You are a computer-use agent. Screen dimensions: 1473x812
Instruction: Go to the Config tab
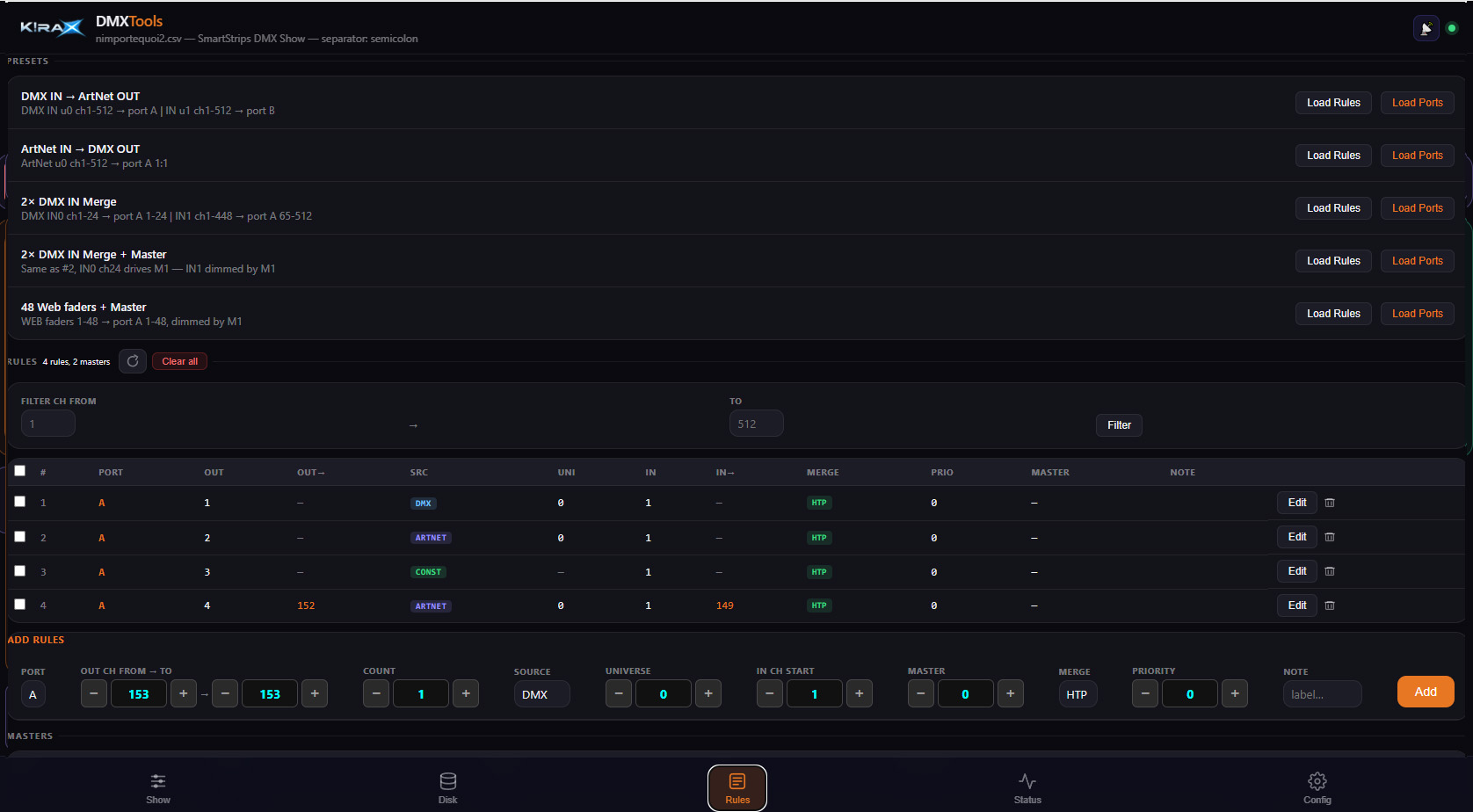(1317, 788)
